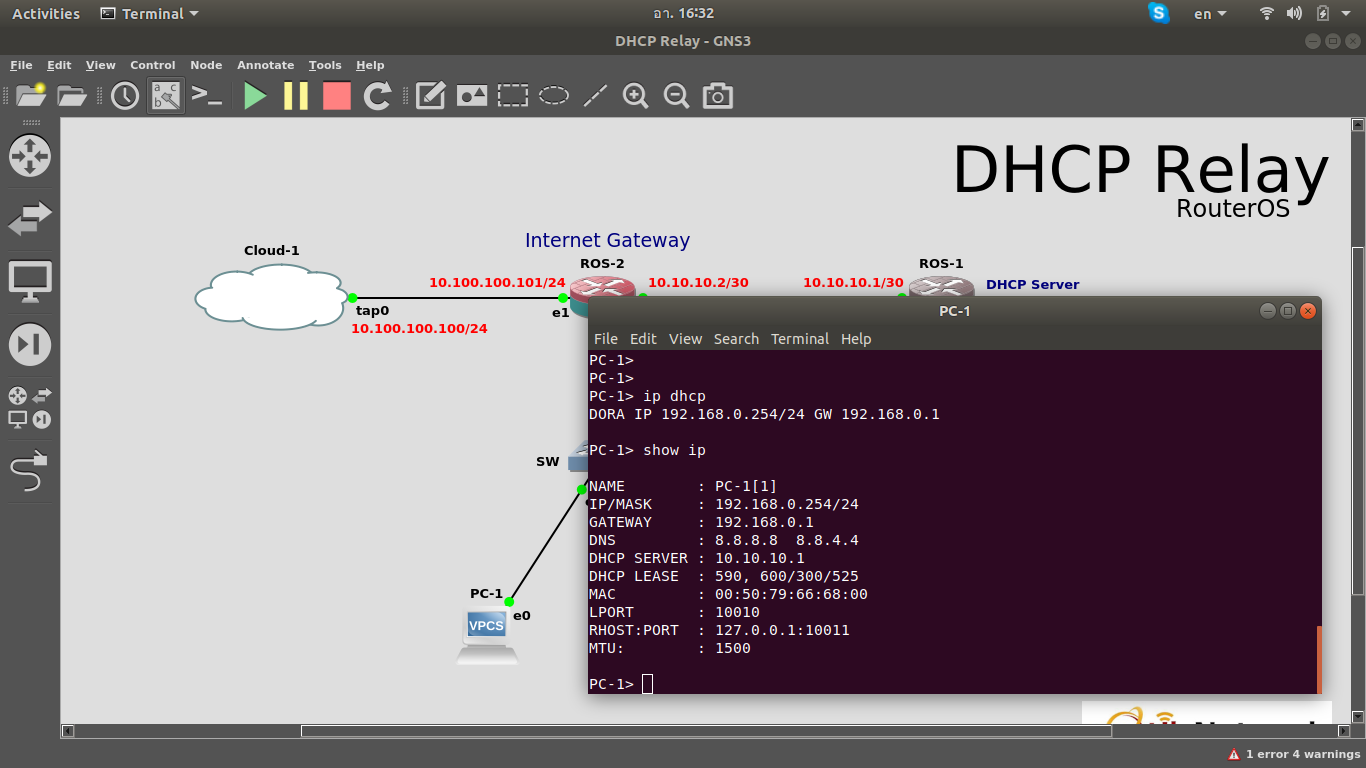Screen dimensions: 1366x768
Task: Select the ROS-1 router node
Action: 941,287
